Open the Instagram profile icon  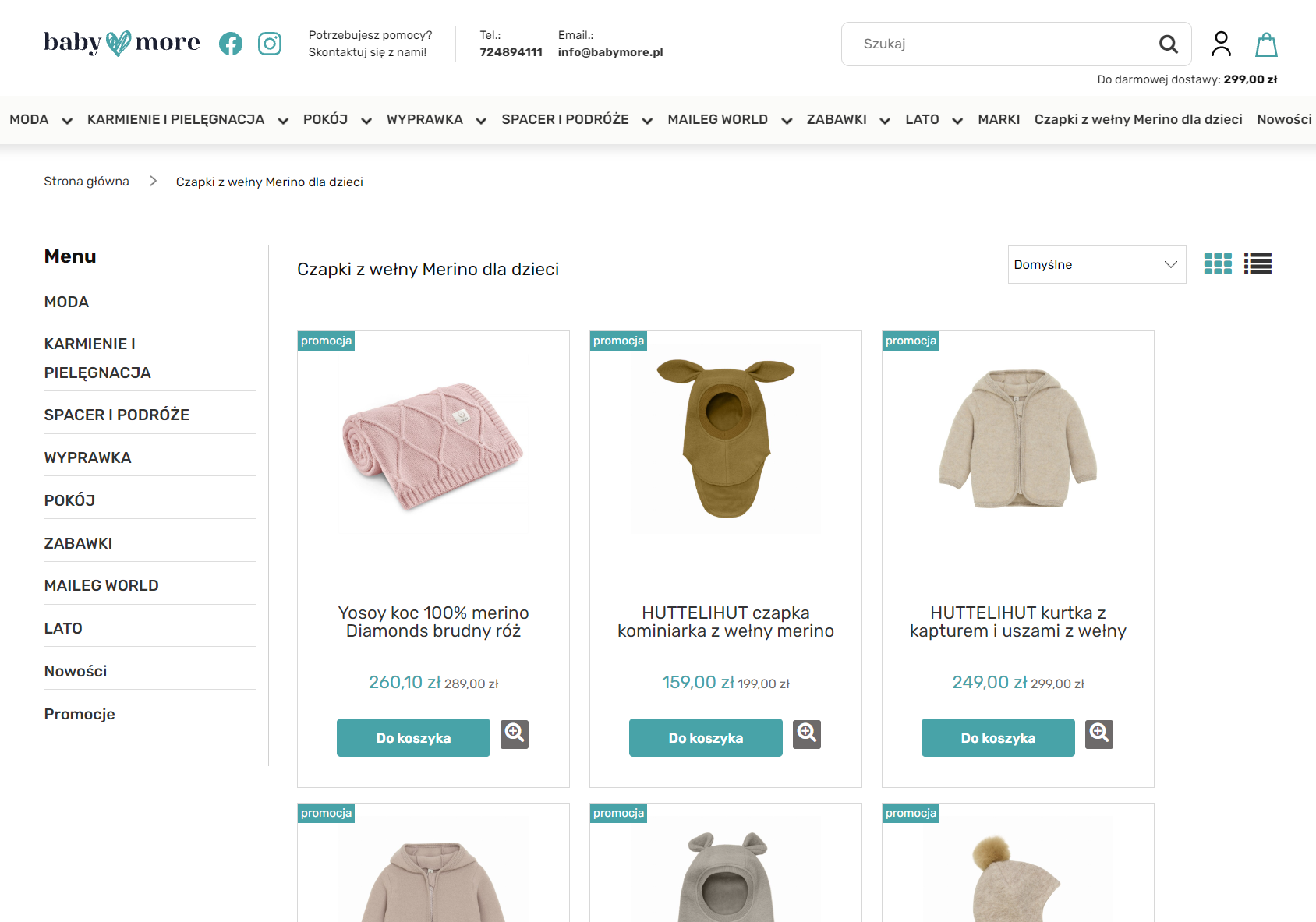[x=270, y=44]
